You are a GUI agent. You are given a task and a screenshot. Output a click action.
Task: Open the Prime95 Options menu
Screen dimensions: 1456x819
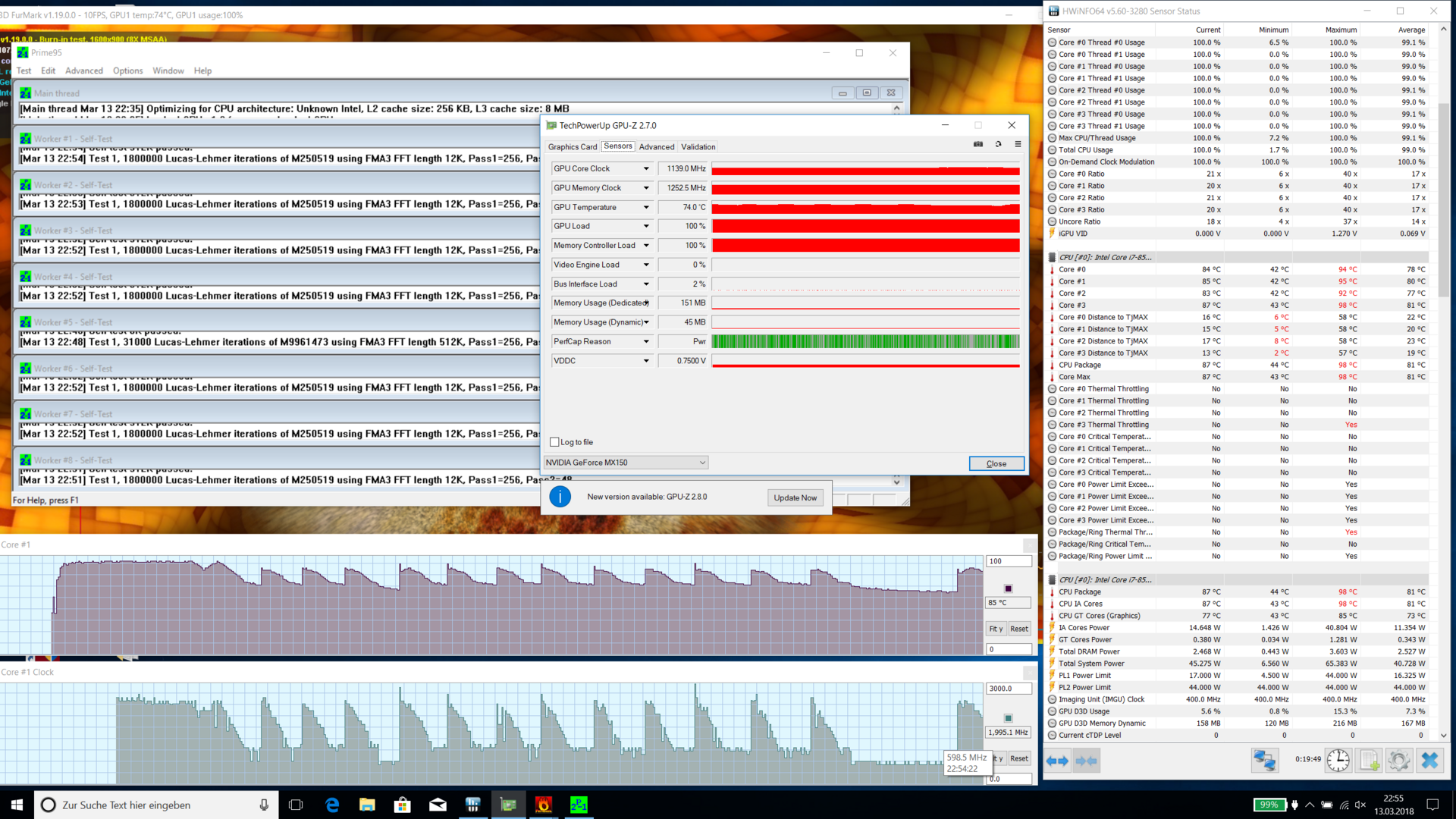click(x=127, y=71)
